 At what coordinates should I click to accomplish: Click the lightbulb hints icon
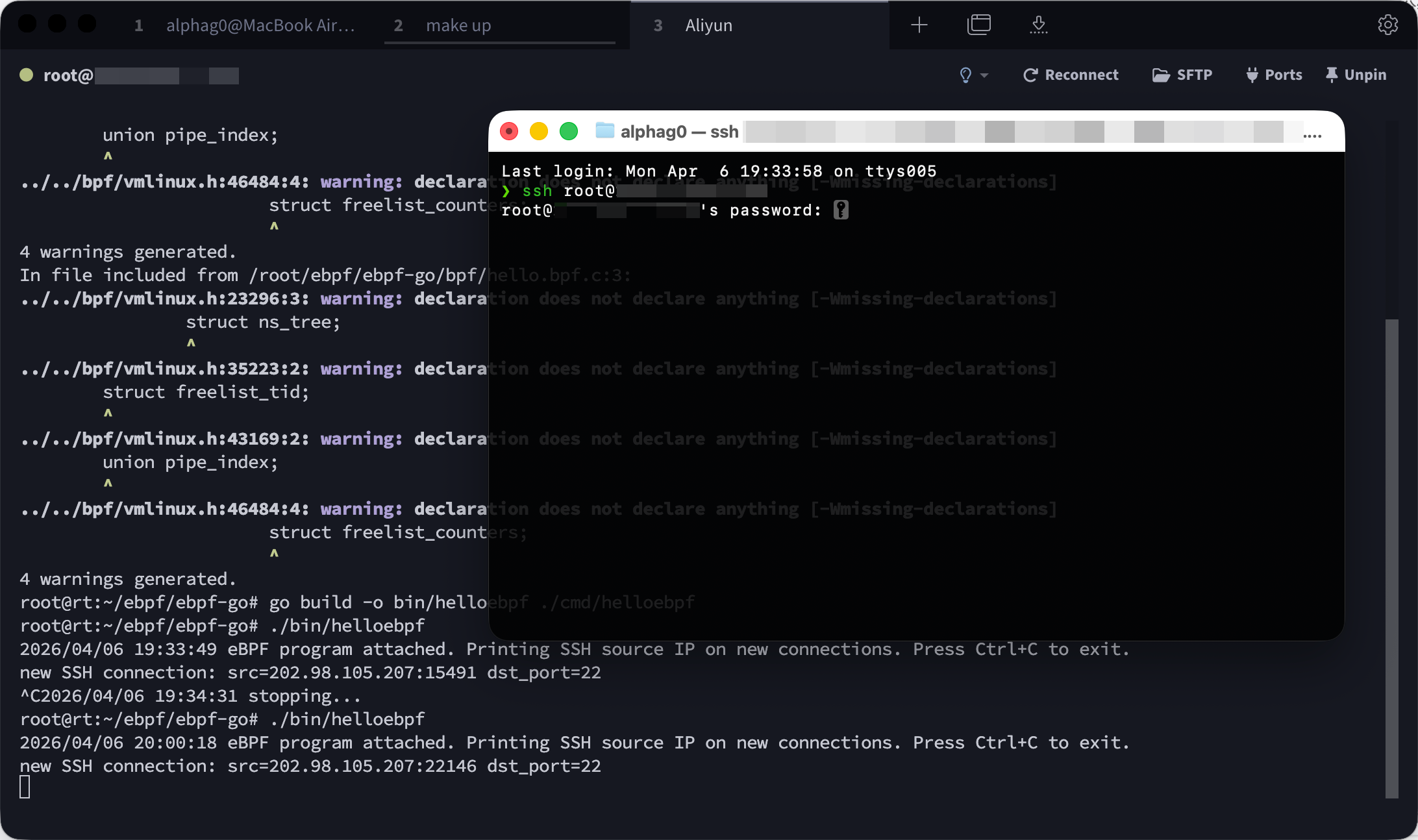[x=965, y=75]
